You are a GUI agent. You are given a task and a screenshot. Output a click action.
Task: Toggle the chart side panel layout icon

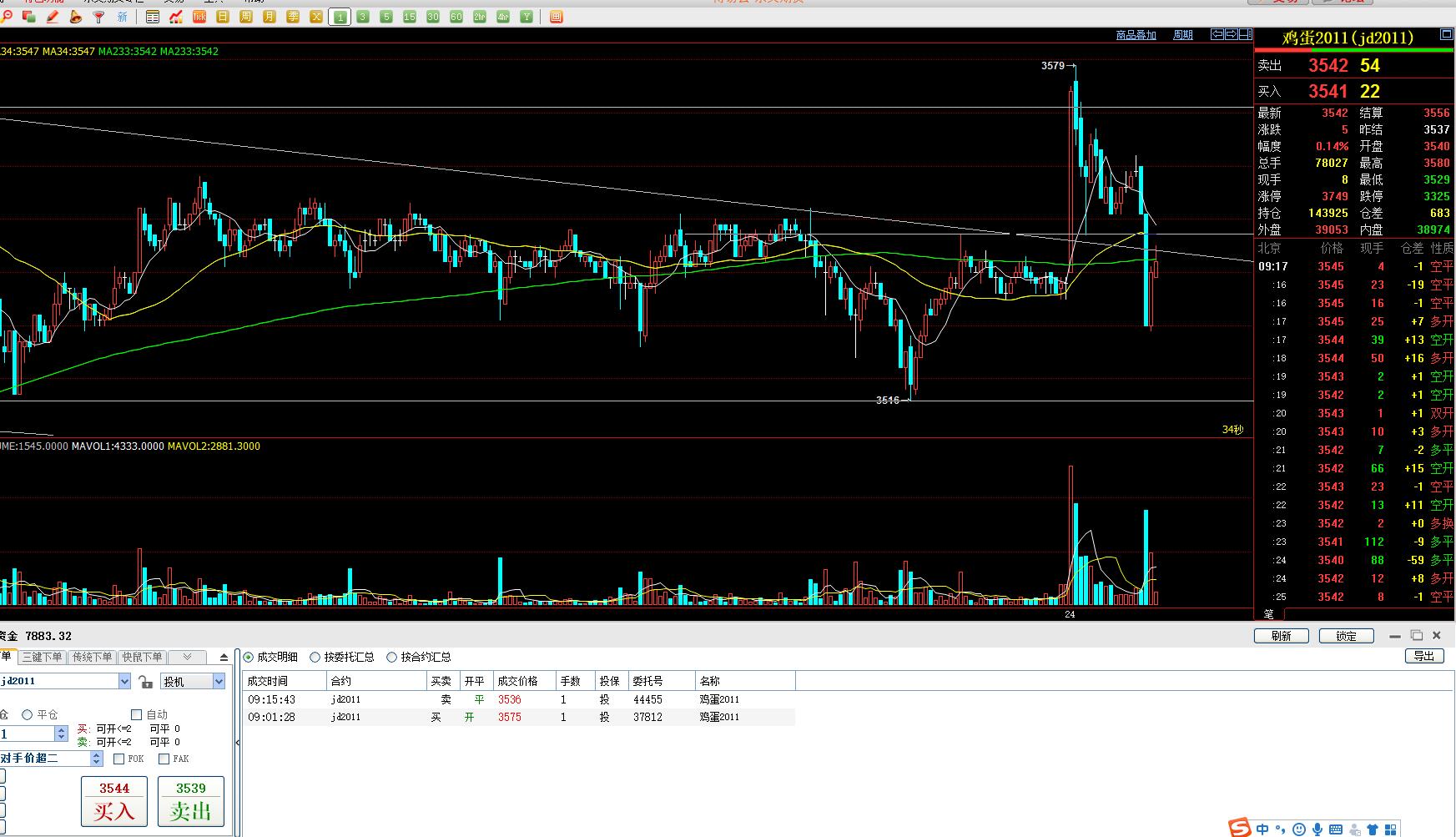1247,34
